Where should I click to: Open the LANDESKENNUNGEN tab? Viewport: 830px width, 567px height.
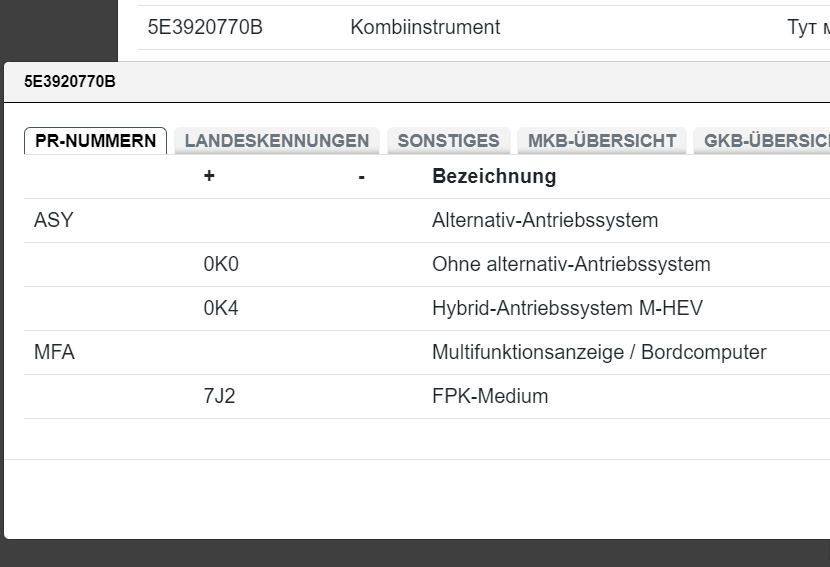[277, 141]
